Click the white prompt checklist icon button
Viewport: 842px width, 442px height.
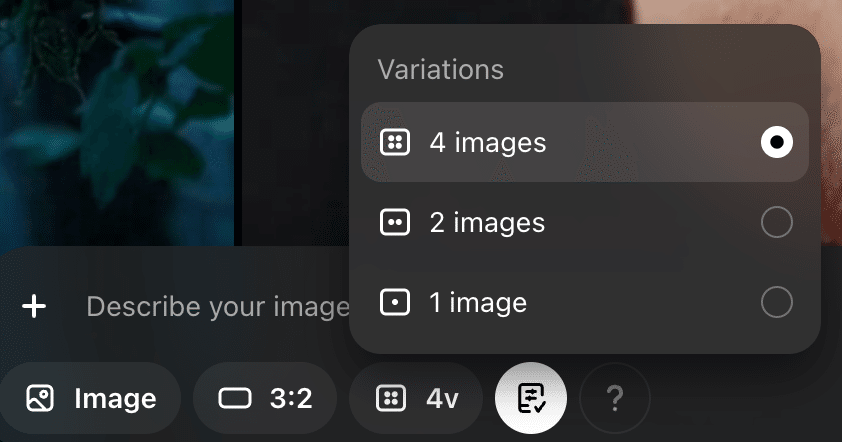[531, 398]
